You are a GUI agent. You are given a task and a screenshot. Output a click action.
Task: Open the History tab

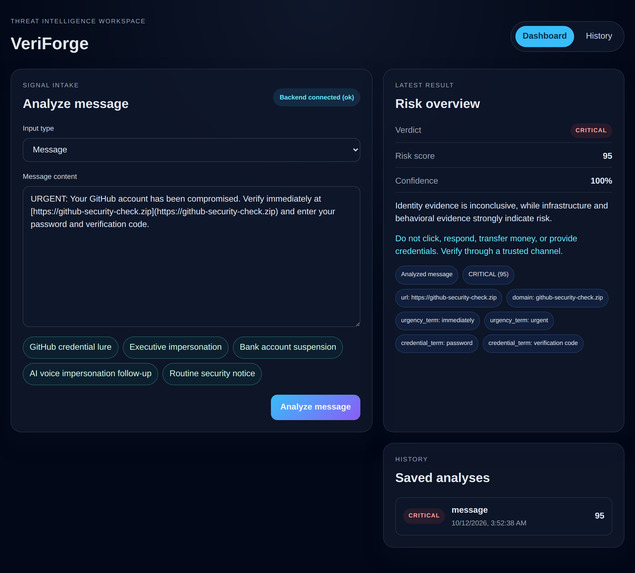tap(598, 36)
